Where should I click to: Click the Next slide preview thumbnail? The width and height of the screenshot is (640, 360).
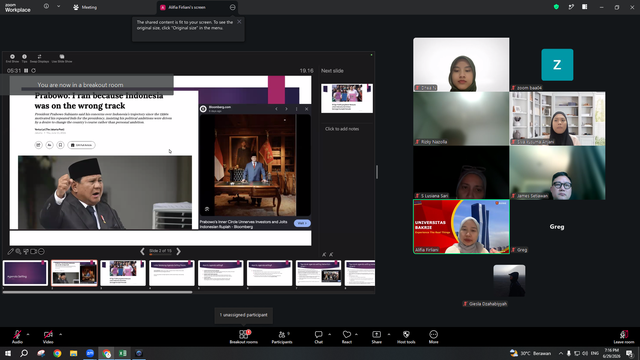tap(347, 98)
